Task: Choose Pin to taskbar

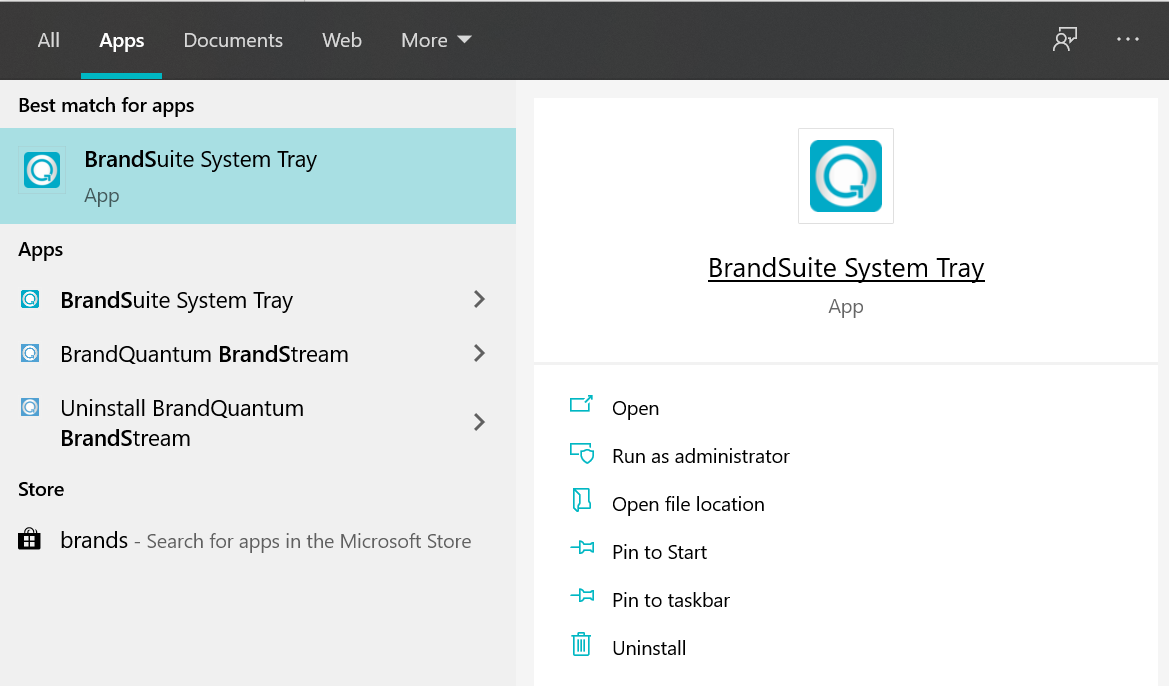Action: tap(671, 600)
